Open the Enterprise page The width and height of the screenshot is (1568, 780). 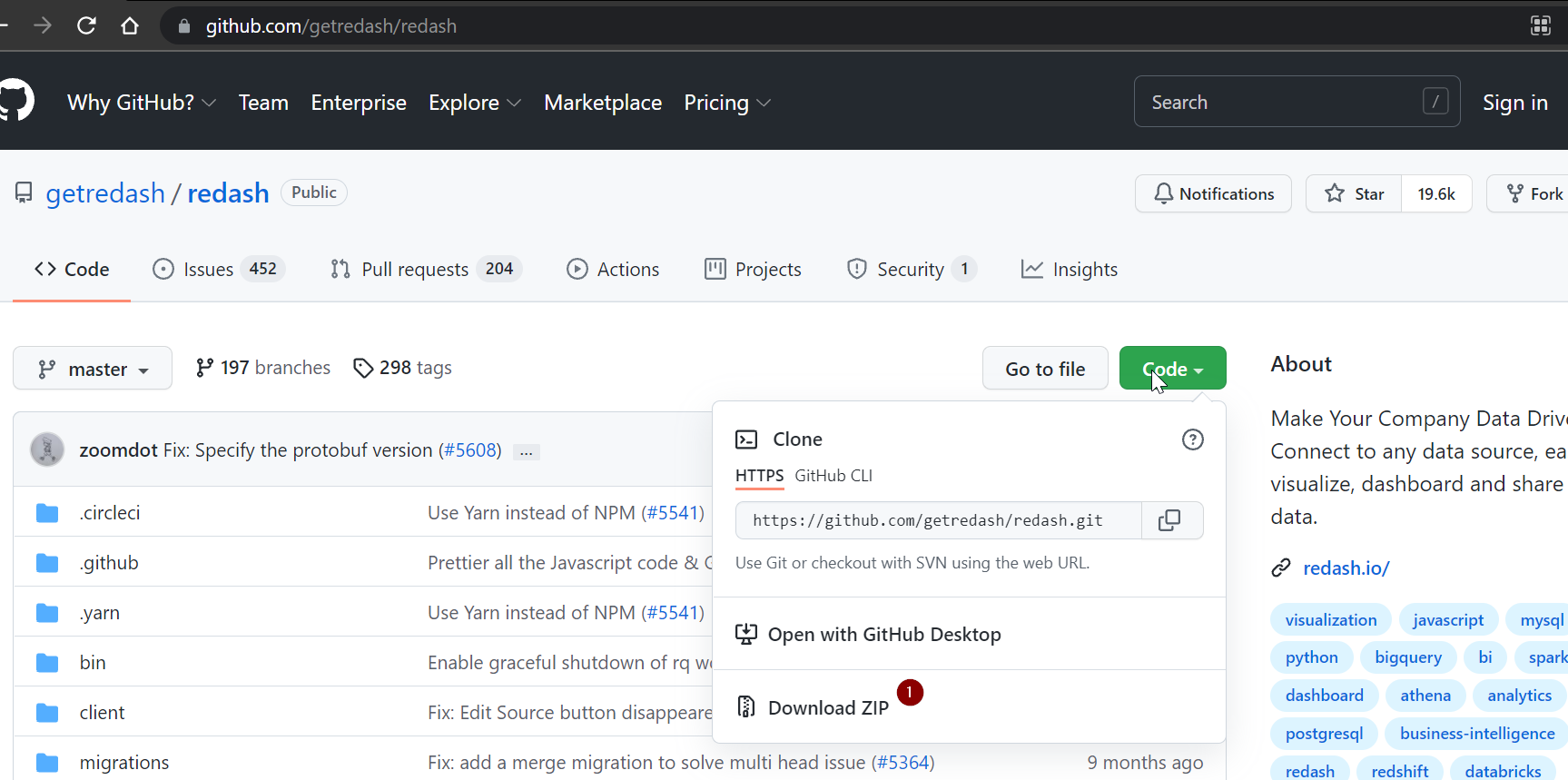(x=359, y=103)
